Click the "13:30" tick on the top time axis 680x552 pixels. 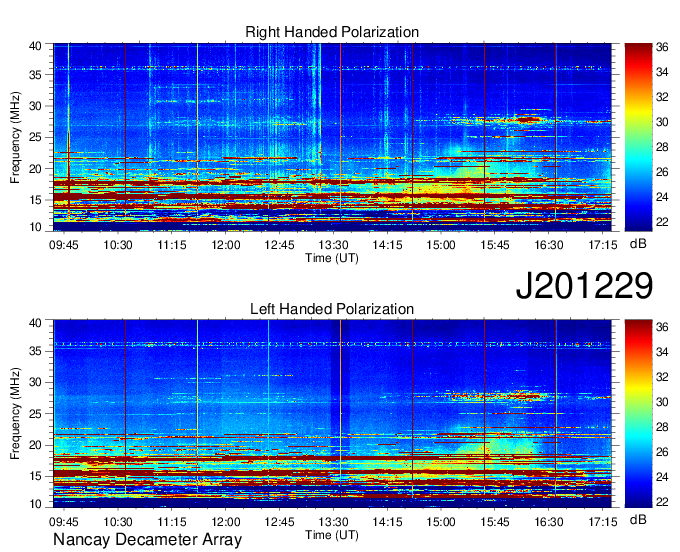pos(333,245)
